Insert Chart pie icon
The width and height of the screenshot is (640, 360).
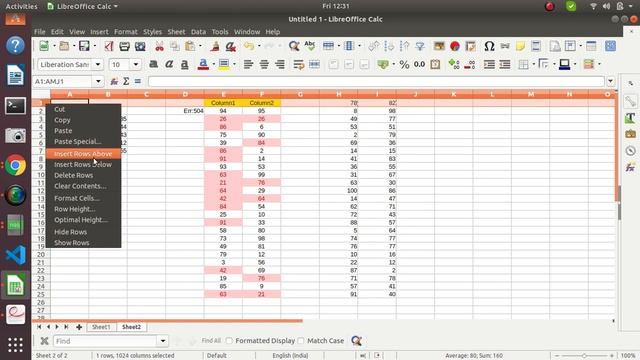455,46
